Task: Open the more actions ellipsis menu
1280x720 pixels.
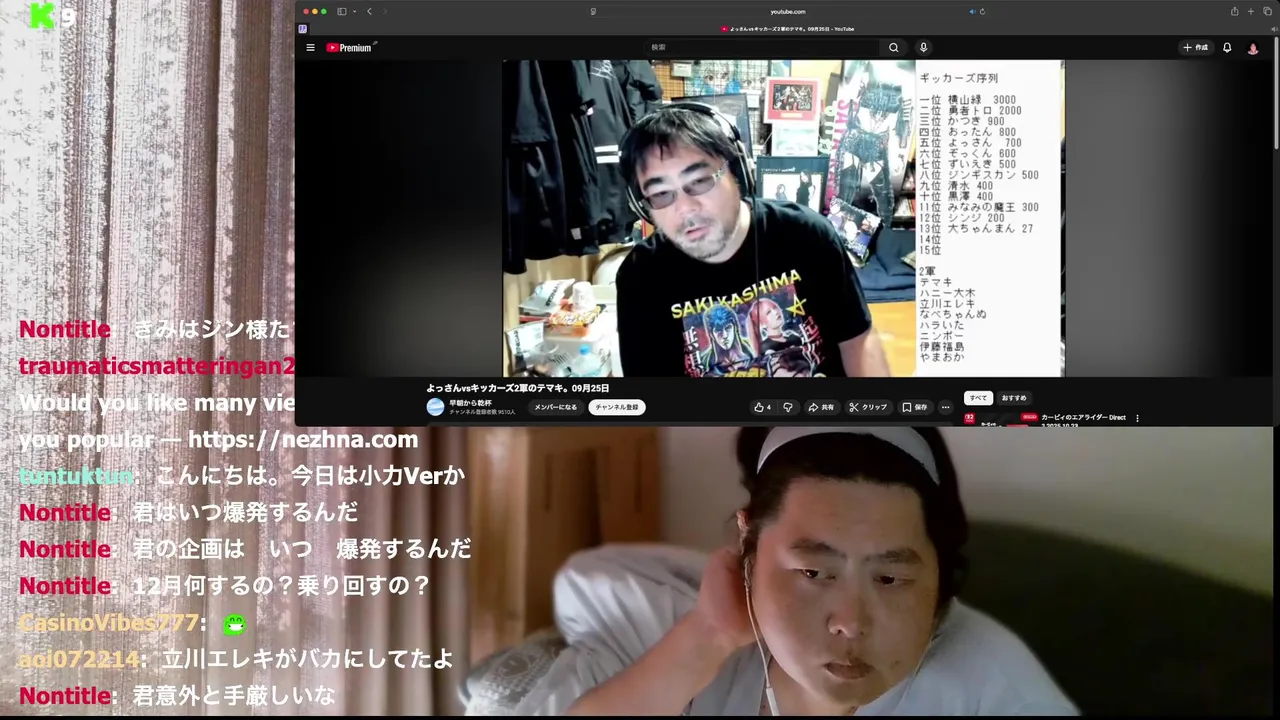Action: (945, 407)
